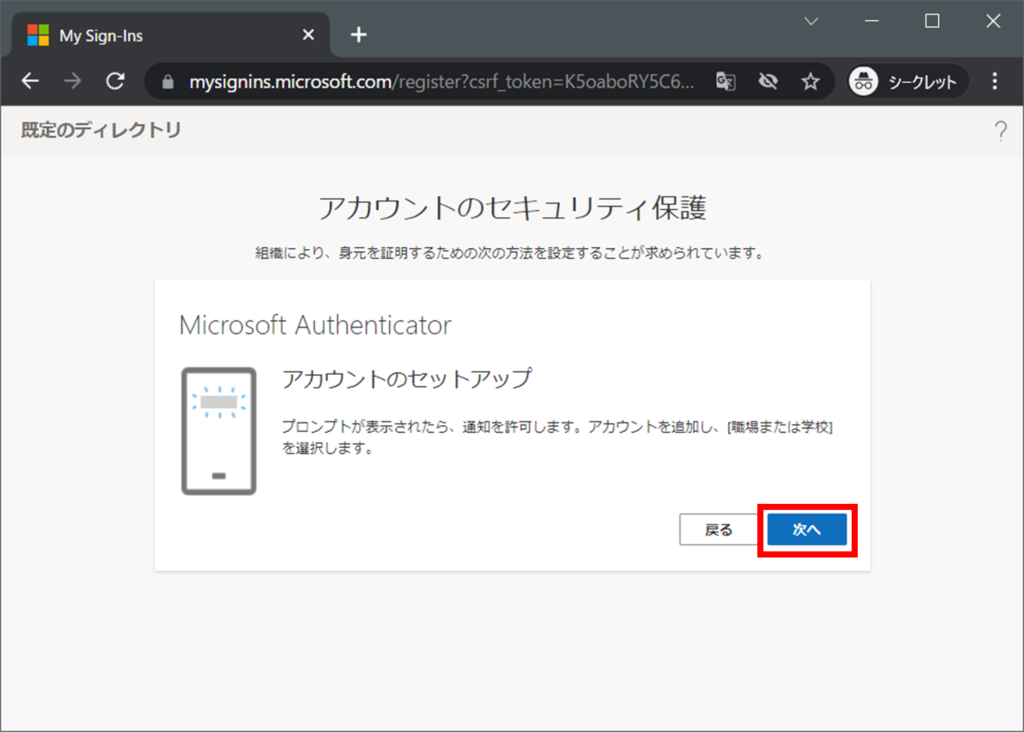Click the 次へ button

(x=807, y=530)
